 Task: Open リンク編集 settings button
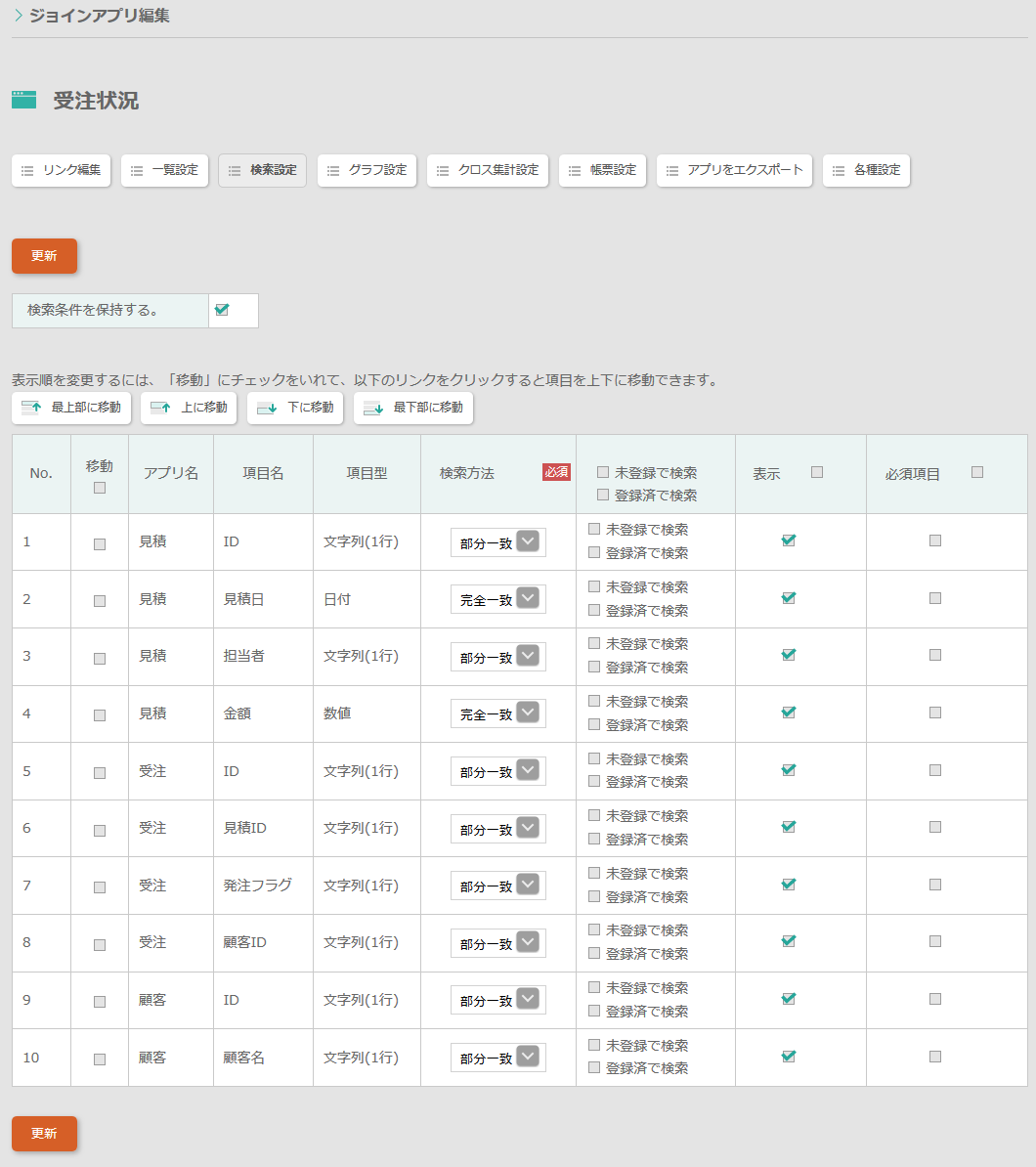click(61, 170)
